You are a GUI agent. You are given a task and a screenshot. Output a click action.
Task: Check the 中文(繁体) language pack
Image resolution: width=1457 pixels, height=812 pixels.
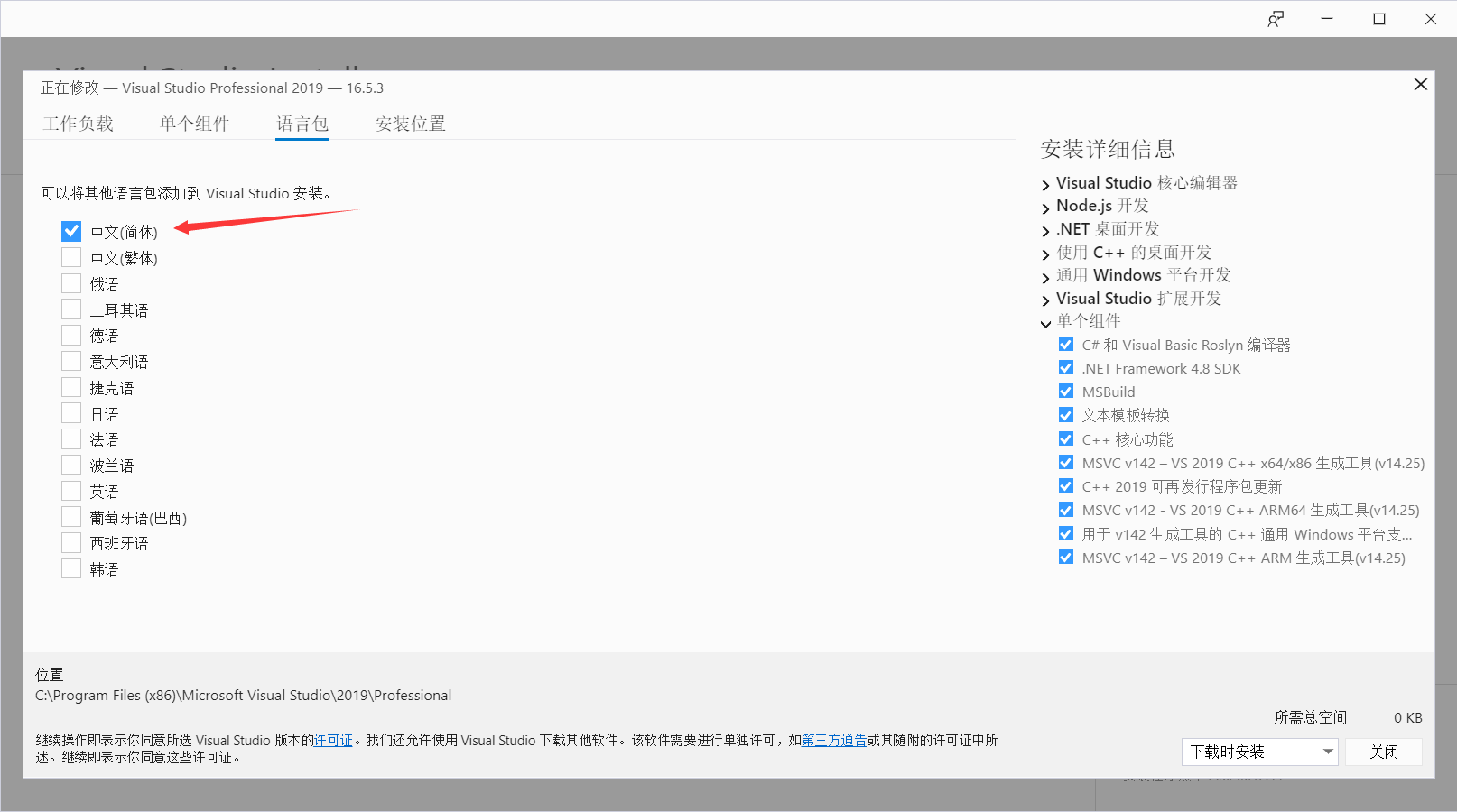71,257
